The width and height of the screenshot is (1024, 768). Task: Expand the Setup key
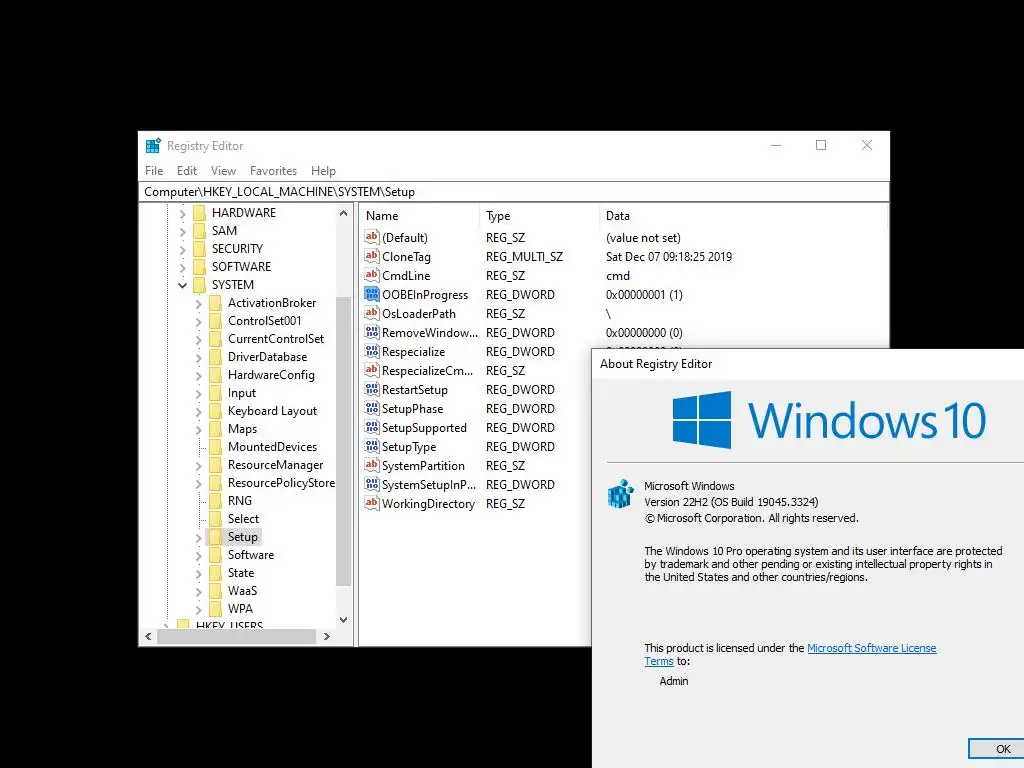pyautogui.click(x=199, y=537)
